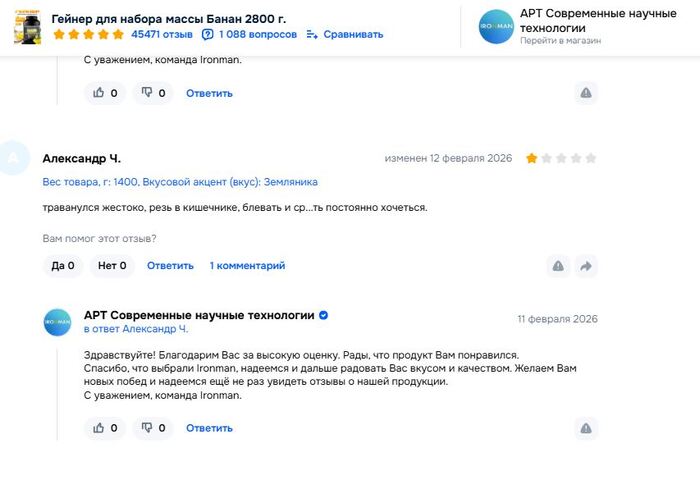Report Александр Ч.'s review with the warning icon

click(558, 266)
